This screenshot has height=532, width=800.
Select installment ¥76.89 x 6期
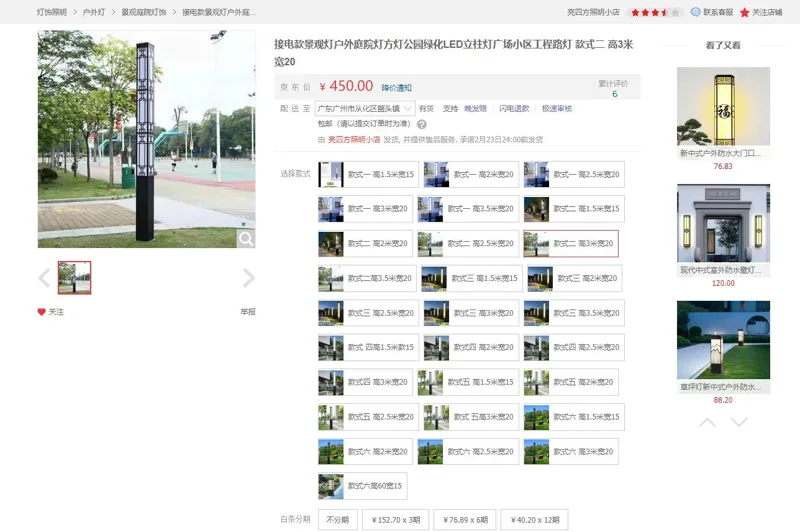click(465, 520)
